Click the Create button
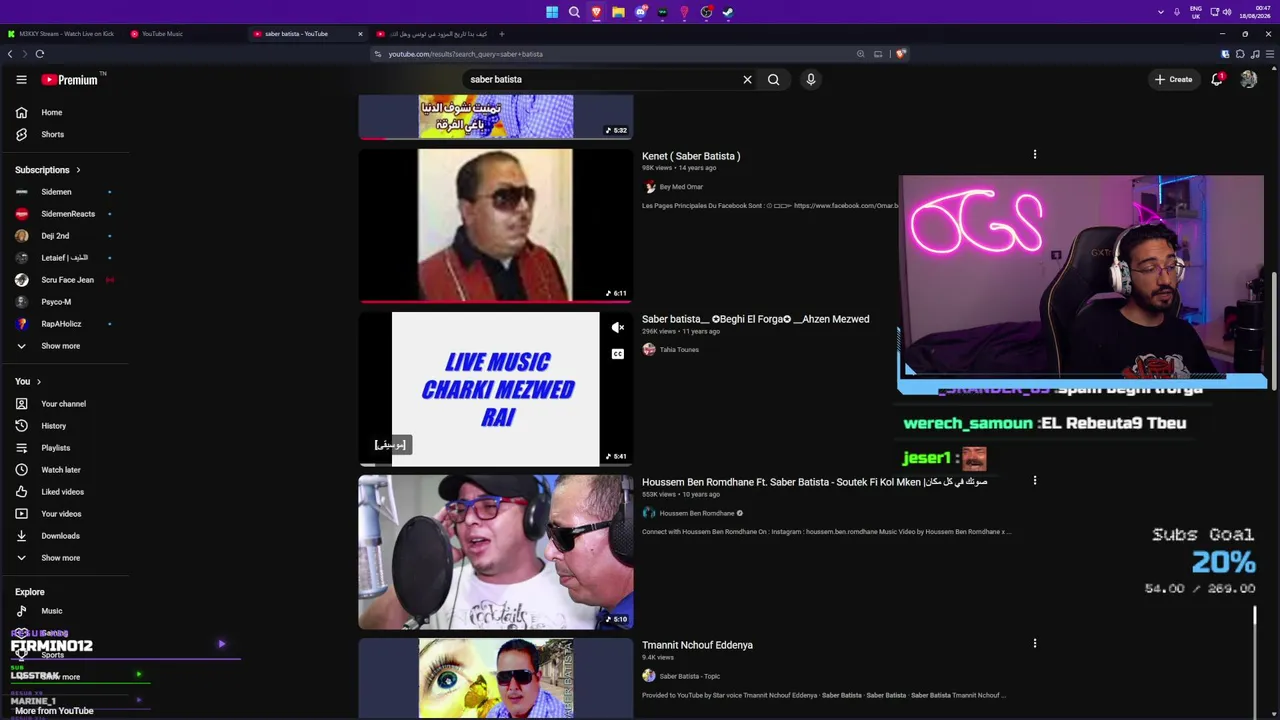1280x720 pixels. 1173,79
